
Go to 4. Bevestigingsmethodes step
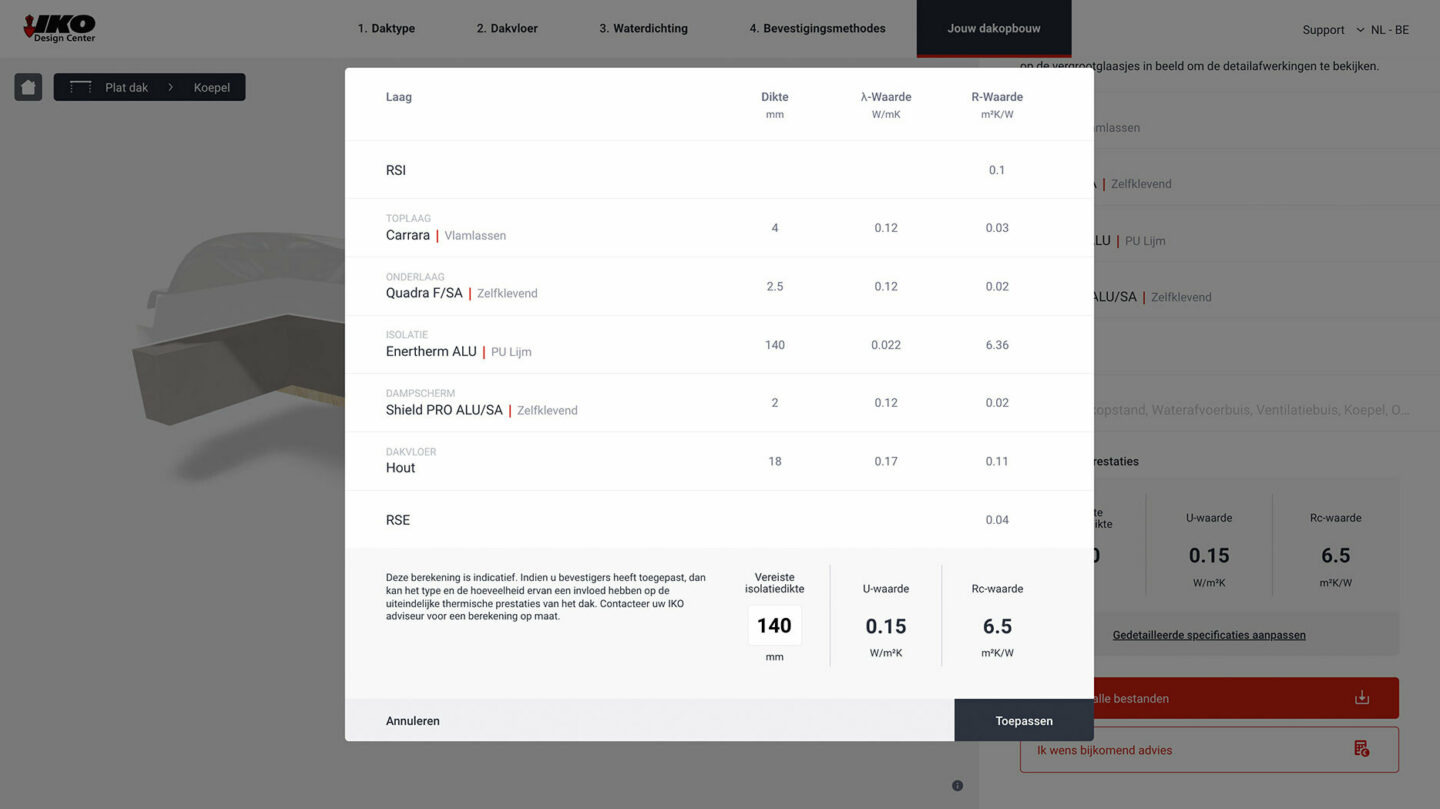coord(817,28)
